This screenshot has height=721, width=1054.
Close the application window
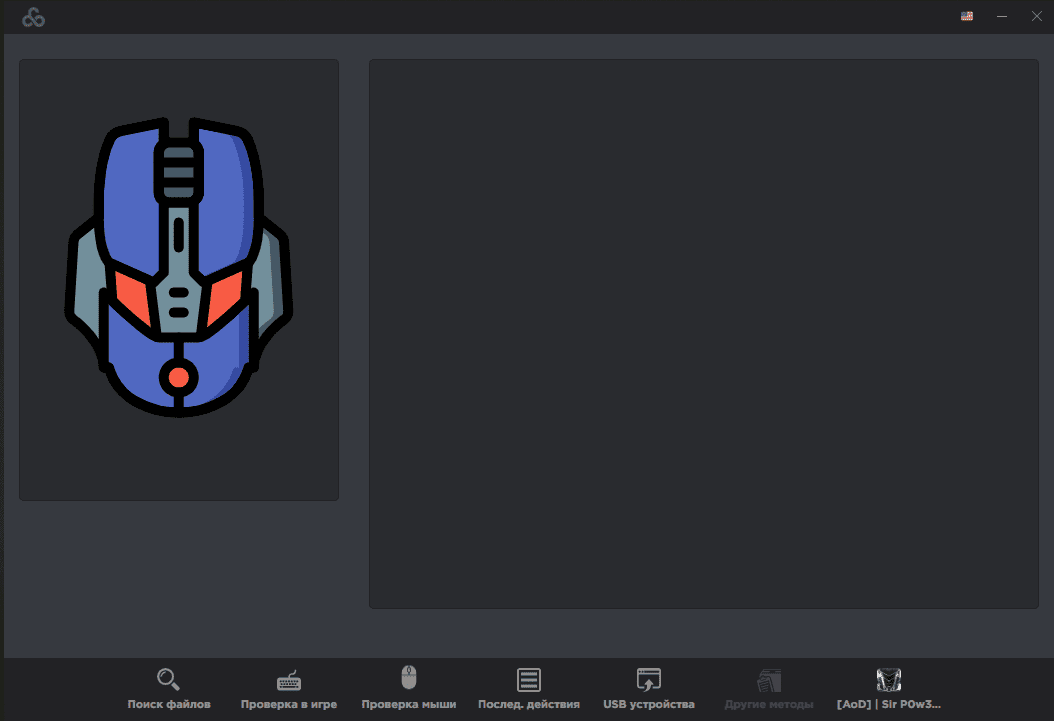(1036, 16)
